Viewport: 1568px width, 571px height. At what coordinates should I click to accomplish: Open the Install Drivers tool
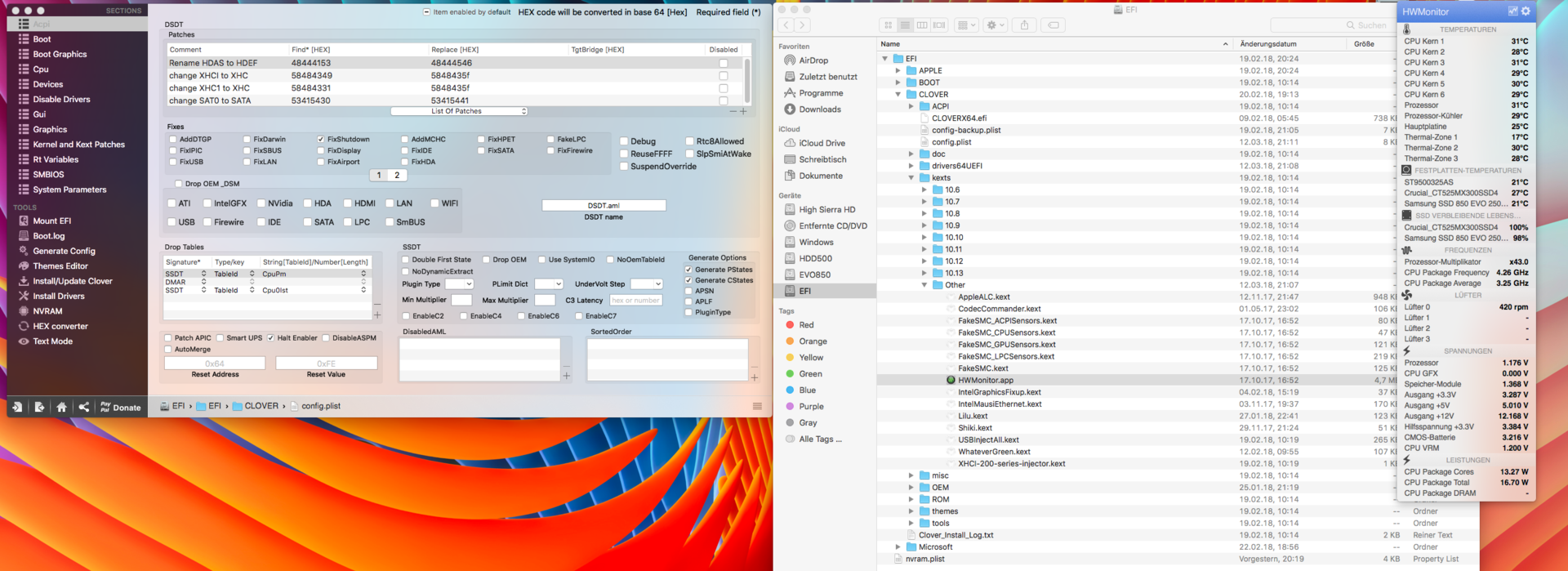(x=58, y=297)
